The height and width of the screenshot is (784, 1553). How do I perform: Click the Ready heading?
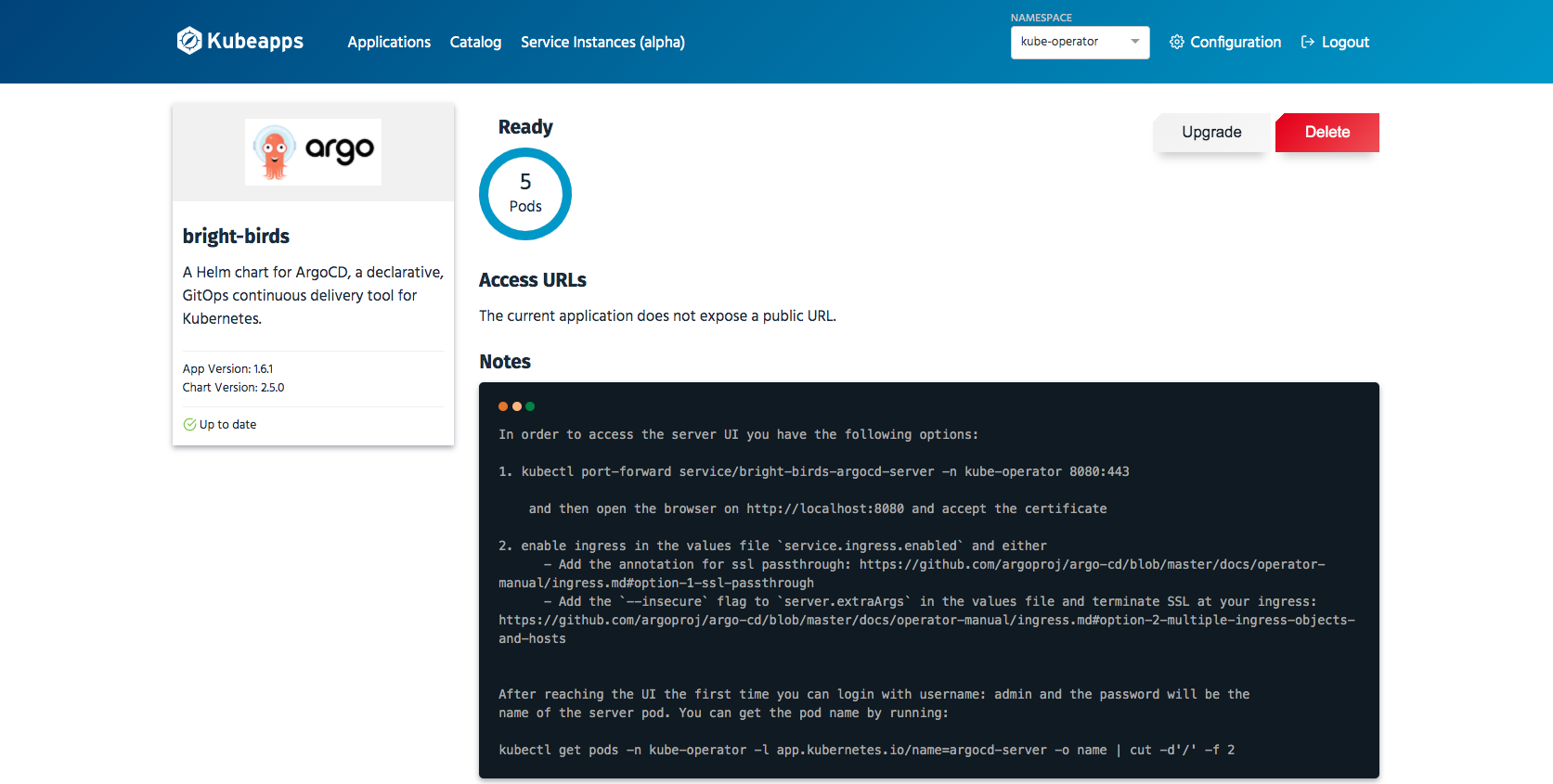coord(525,127)
